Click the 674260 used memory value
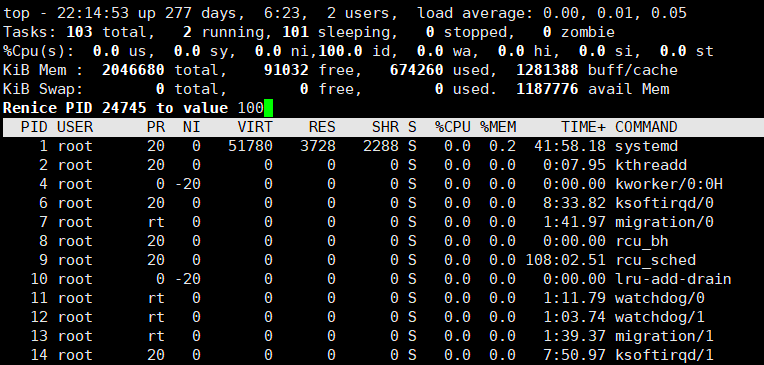This screenshot has height=365, width=764. 417,70
